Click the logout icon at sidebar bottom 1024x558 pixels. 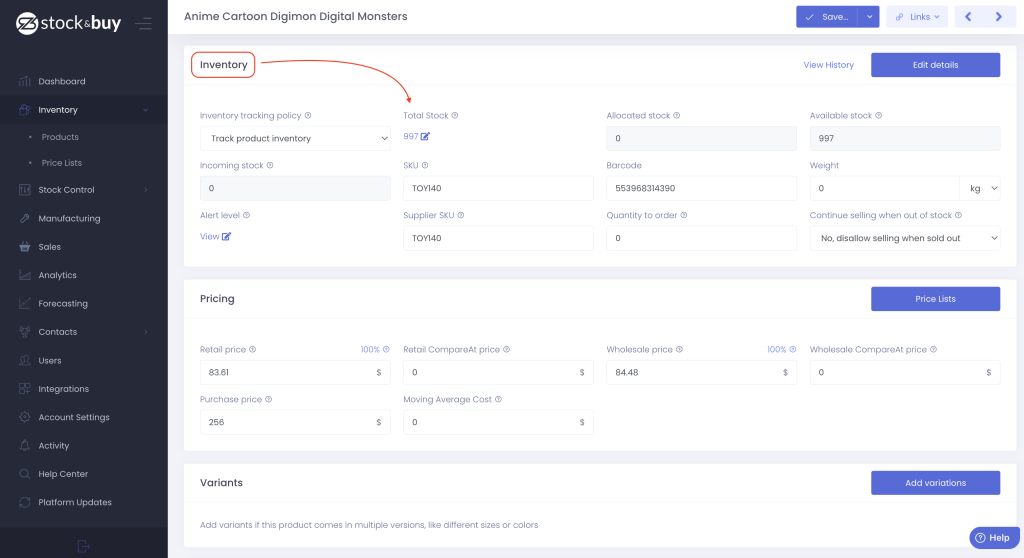tap(83, 546)
